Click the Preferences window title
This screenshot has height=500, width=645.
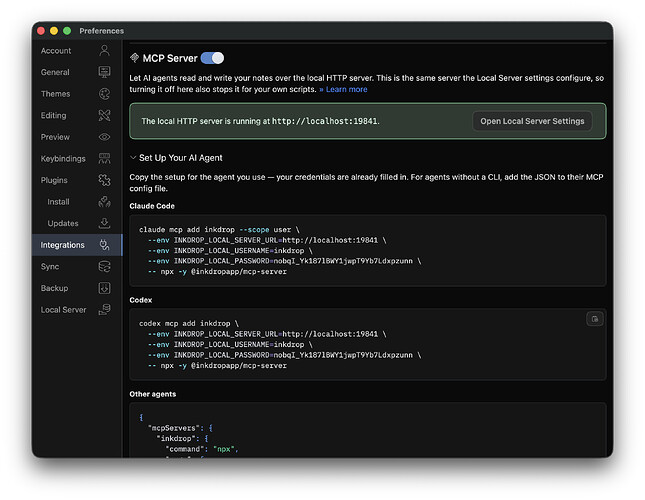coord(102,31)
